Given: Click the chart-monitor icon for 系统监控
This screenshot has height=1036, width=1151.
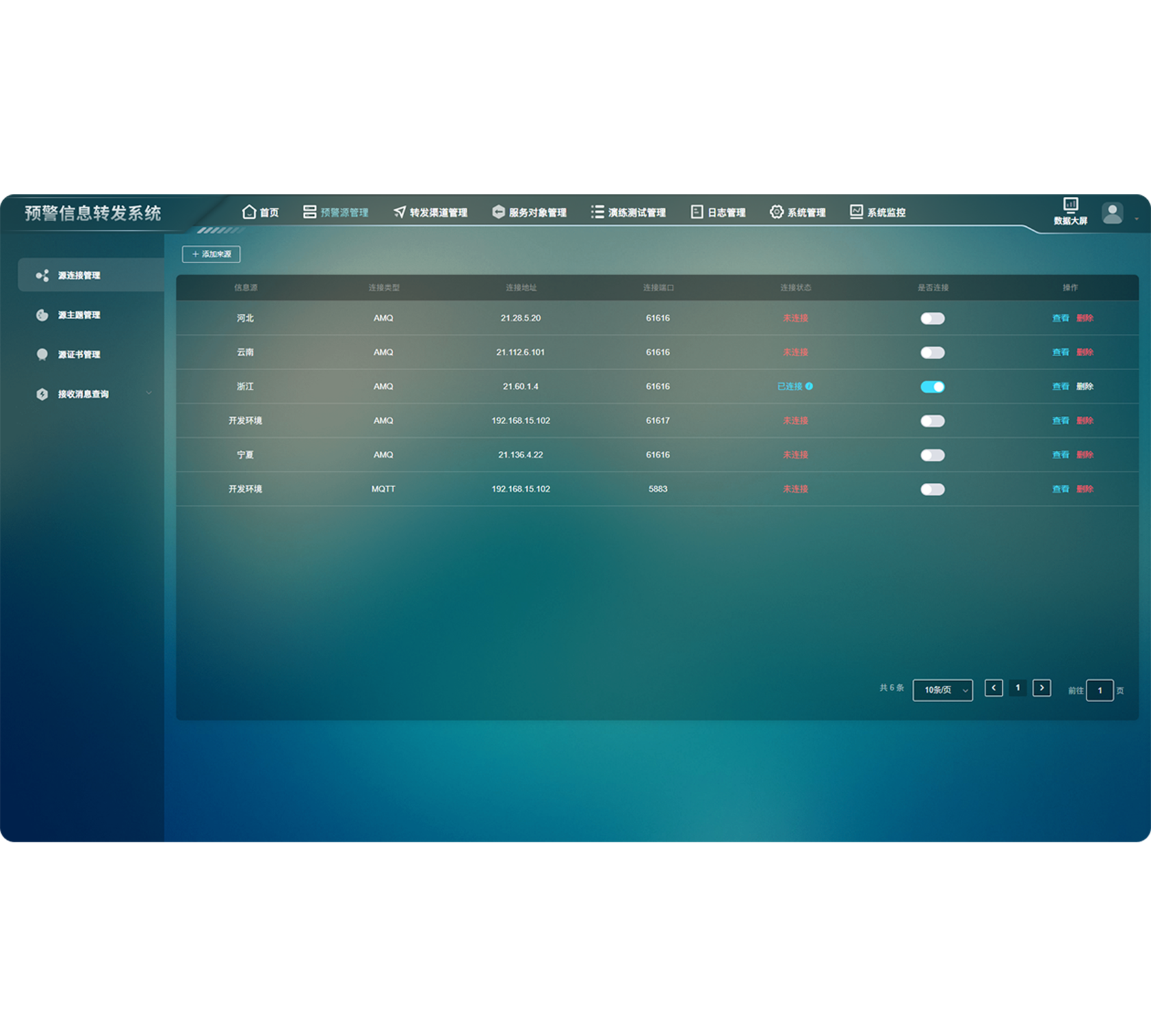Looking at the screenshot, I should click(857, 212).
